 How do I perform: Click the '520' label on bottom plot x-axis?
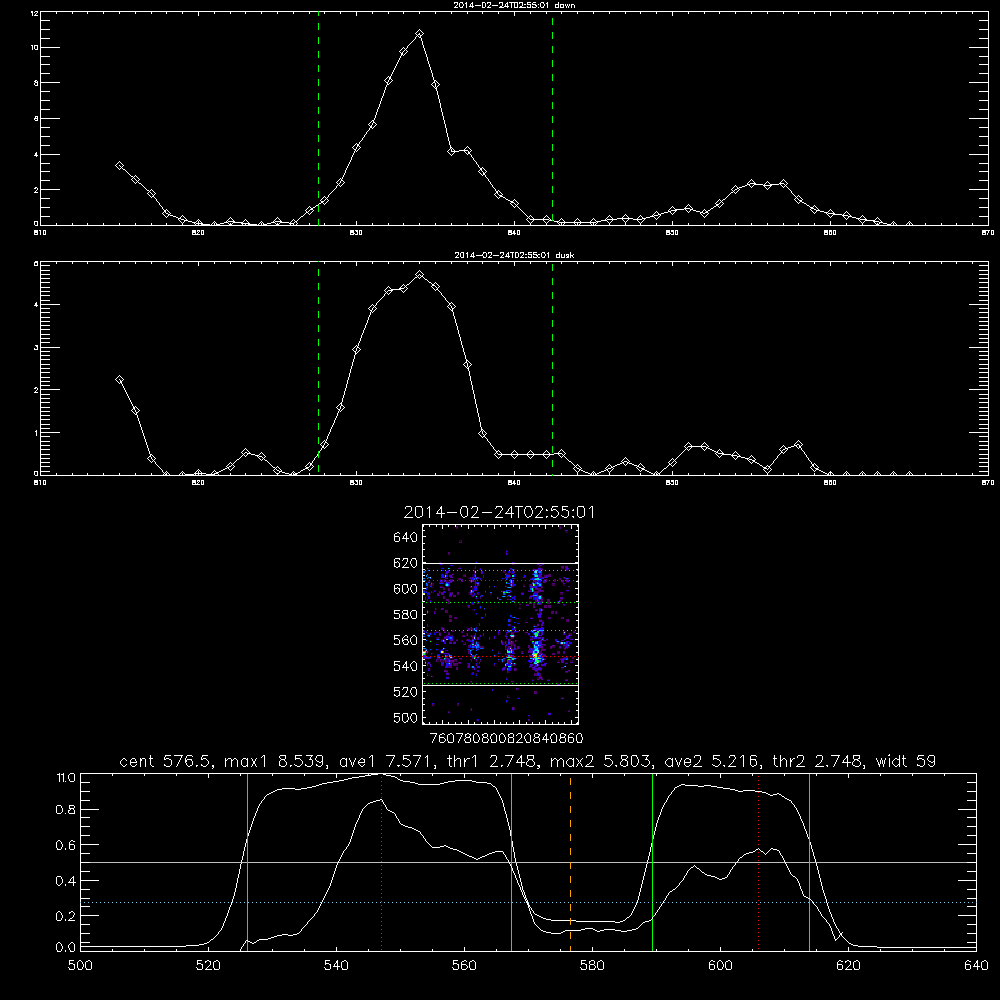click(x=209, y=966)
